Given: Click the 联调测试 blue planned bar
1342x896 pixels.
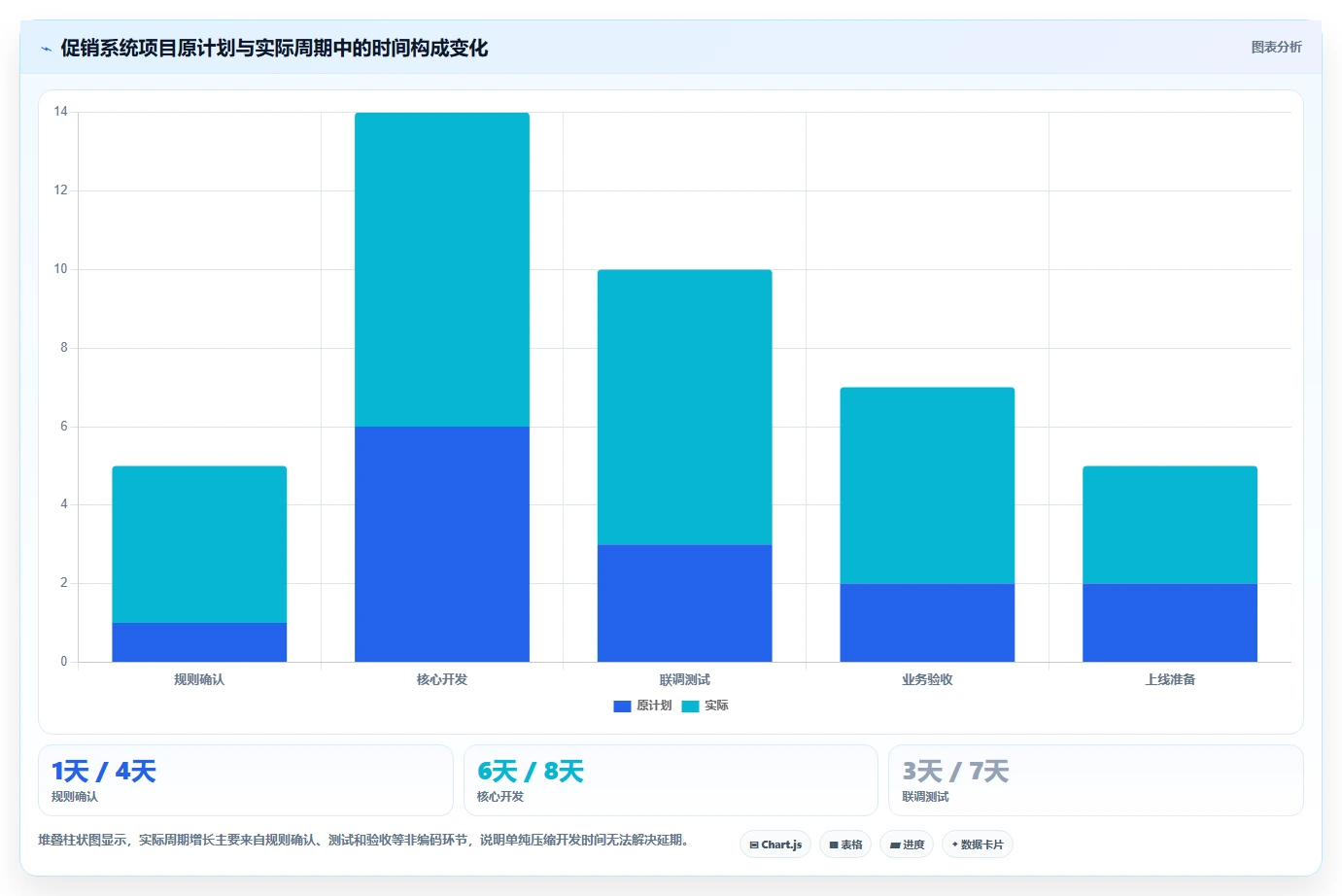Looking at the screenshot, I should click(685, 603).
